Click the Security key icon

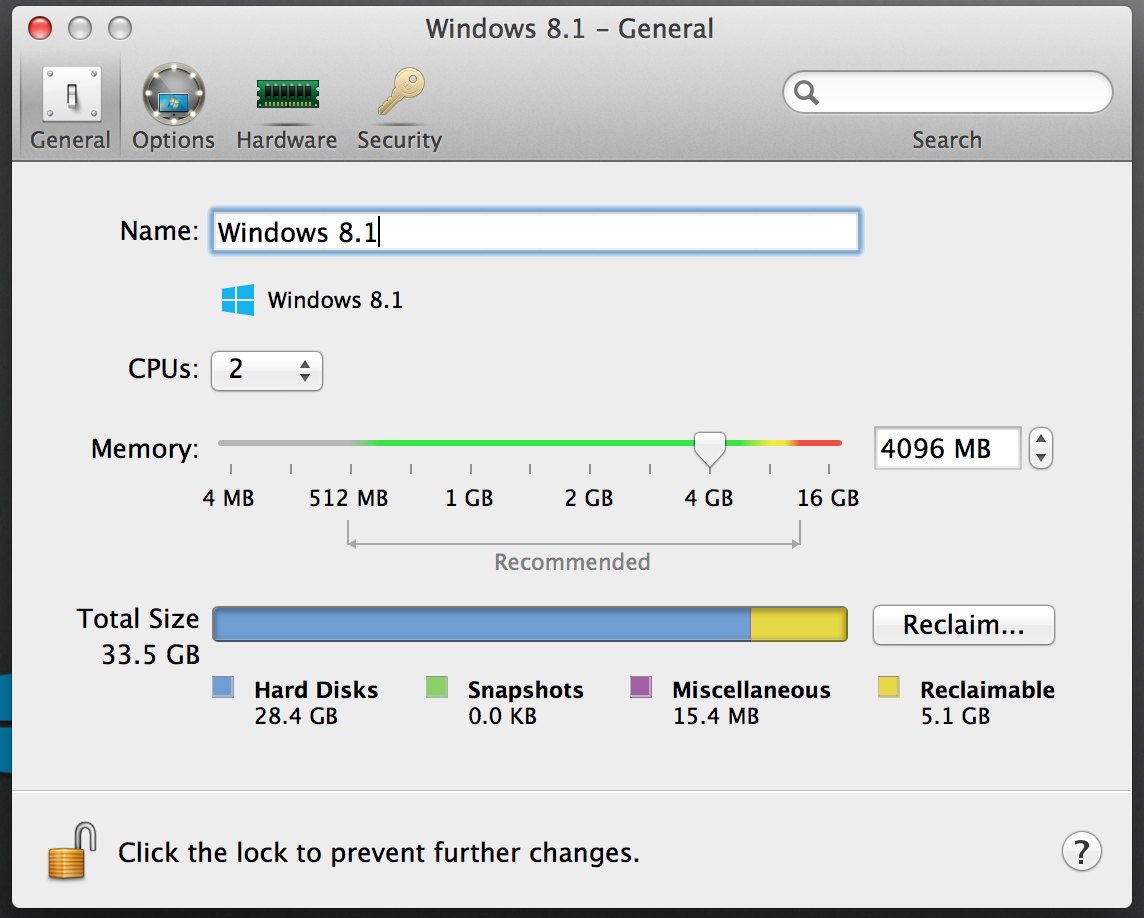coord(401,92)
